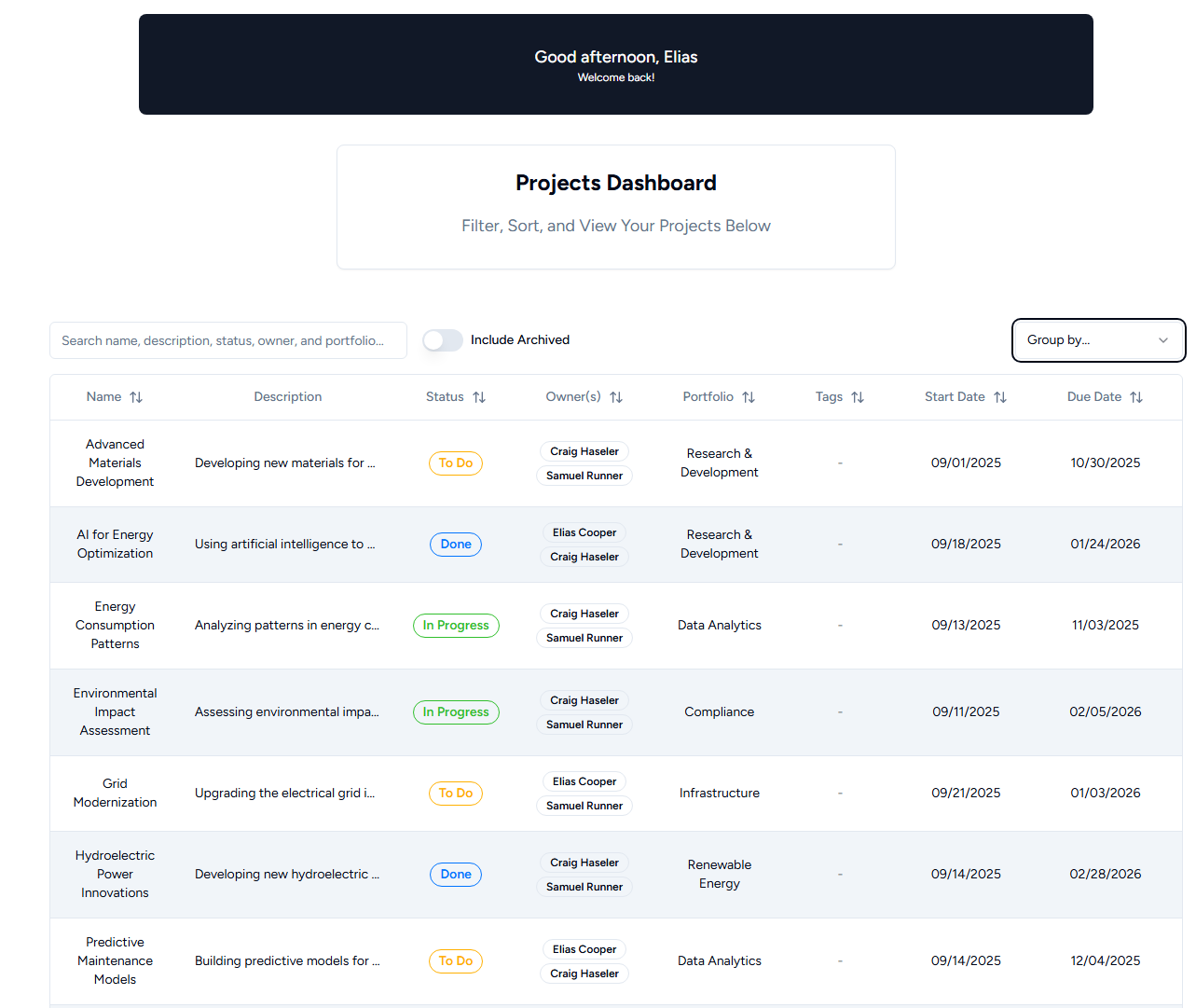1196x1008 pixels.
Task: Click the Group by chevron arrow
Action: click(x=1163, y=340)
